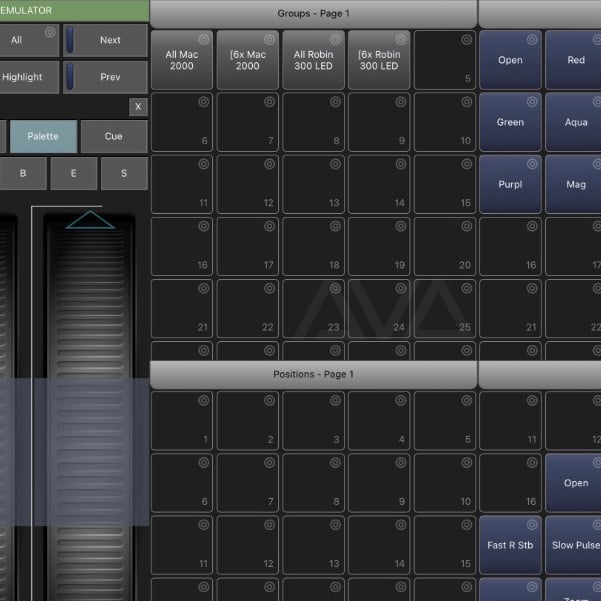Screen dimensions: 601x601
Task: Click the circle icon in Groups cell 18
Action: [335, 226]
